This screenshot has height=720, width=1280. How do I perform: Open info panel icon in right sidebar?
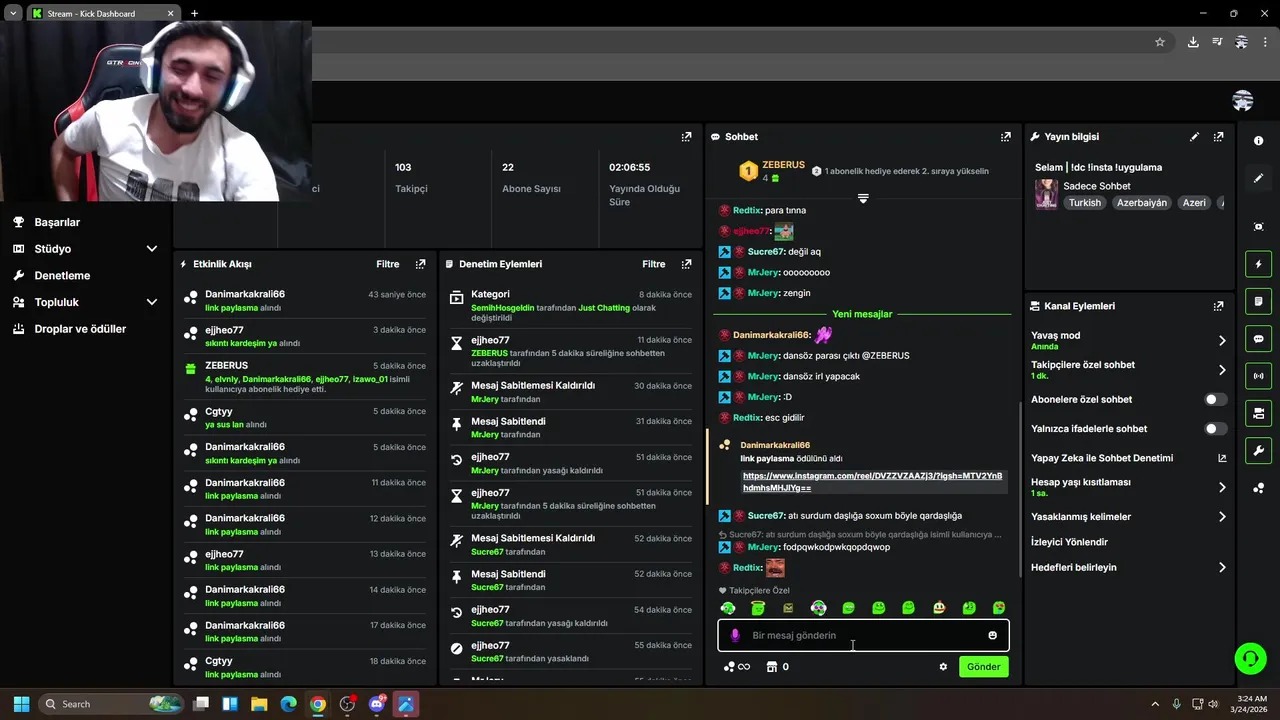[1258, 141]
